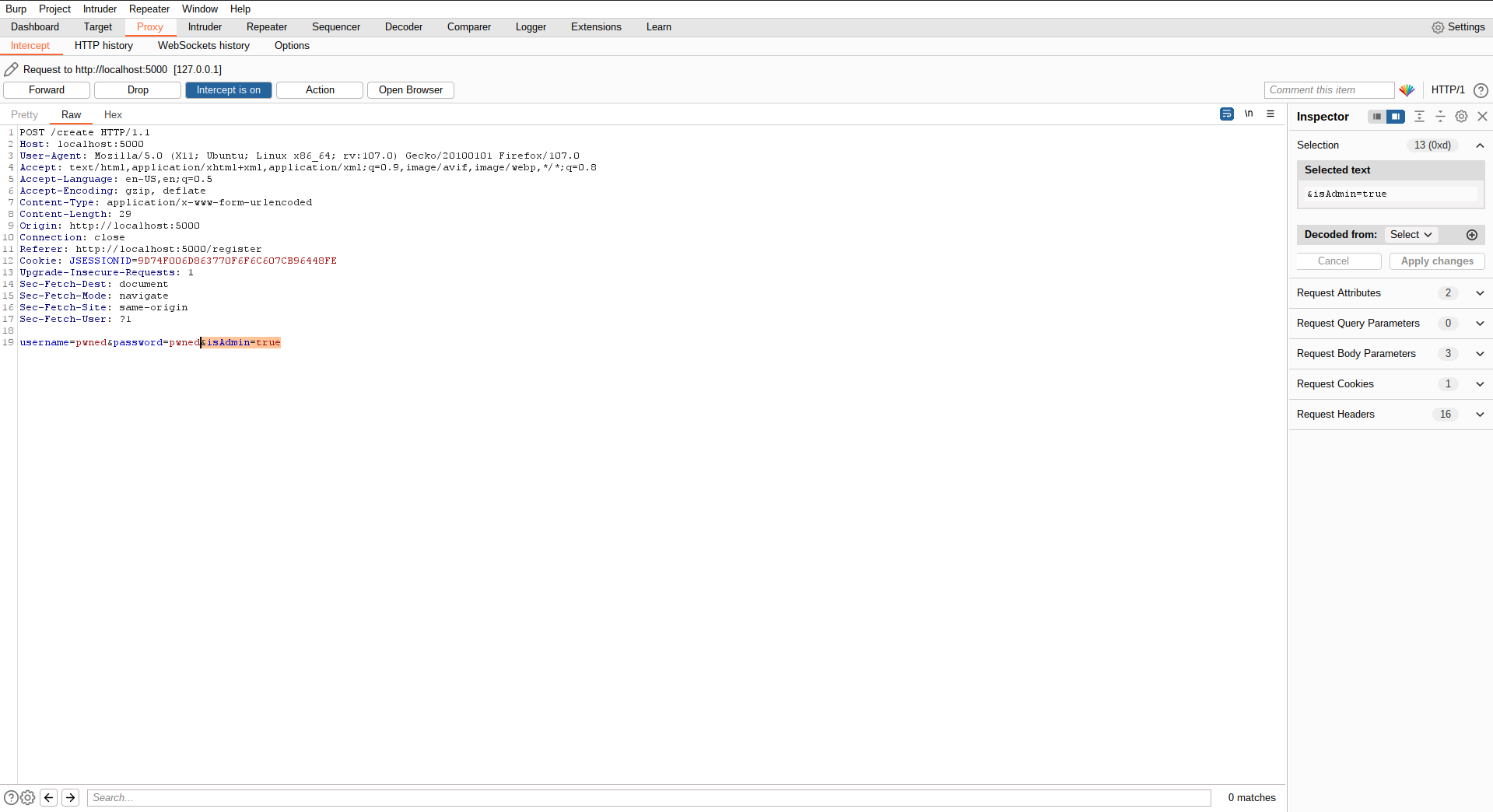Switch Inspector to the right-docked layout
This screenshot has height=812, width=1493.
[x=1396, y=117]
